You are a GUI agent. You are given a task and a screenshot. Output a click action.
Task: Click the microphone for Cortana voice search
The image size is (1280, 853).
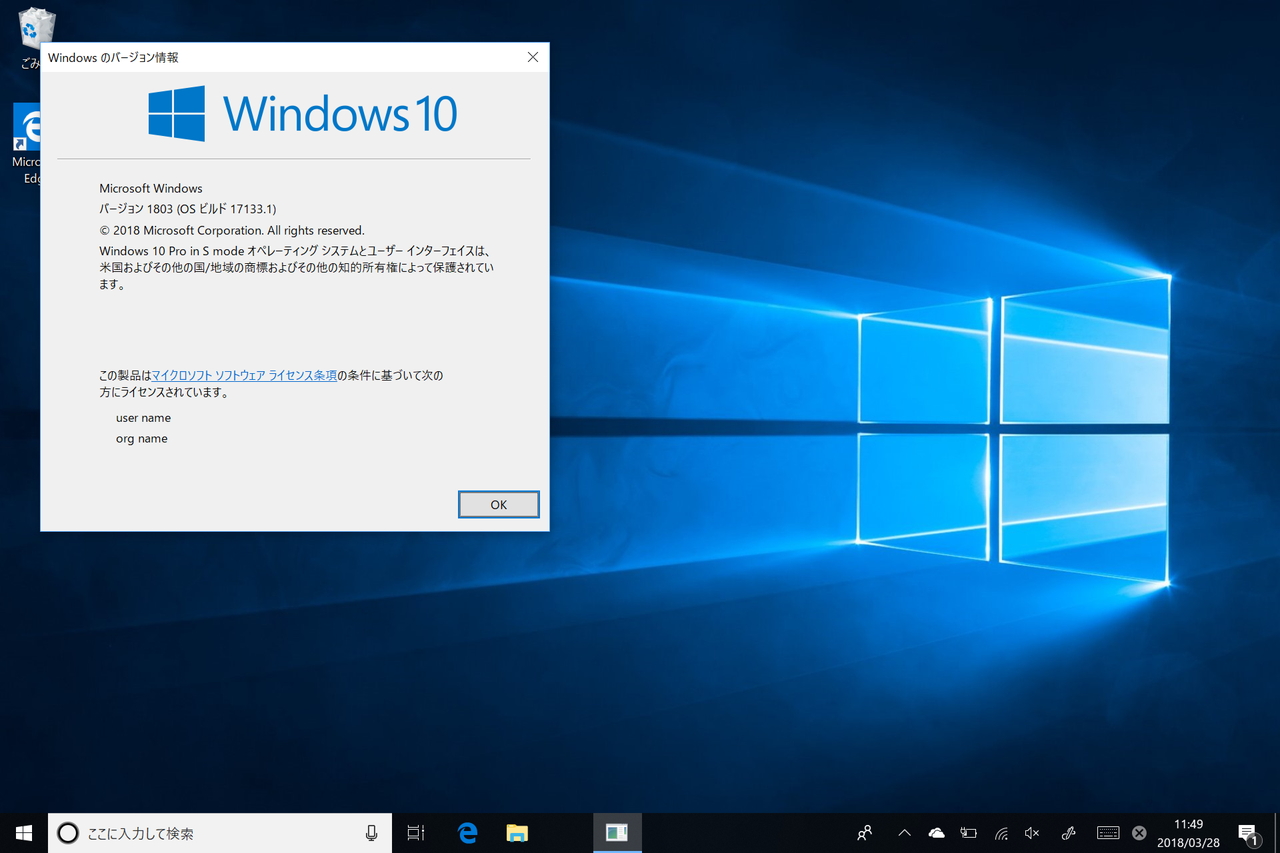point(370,832)
